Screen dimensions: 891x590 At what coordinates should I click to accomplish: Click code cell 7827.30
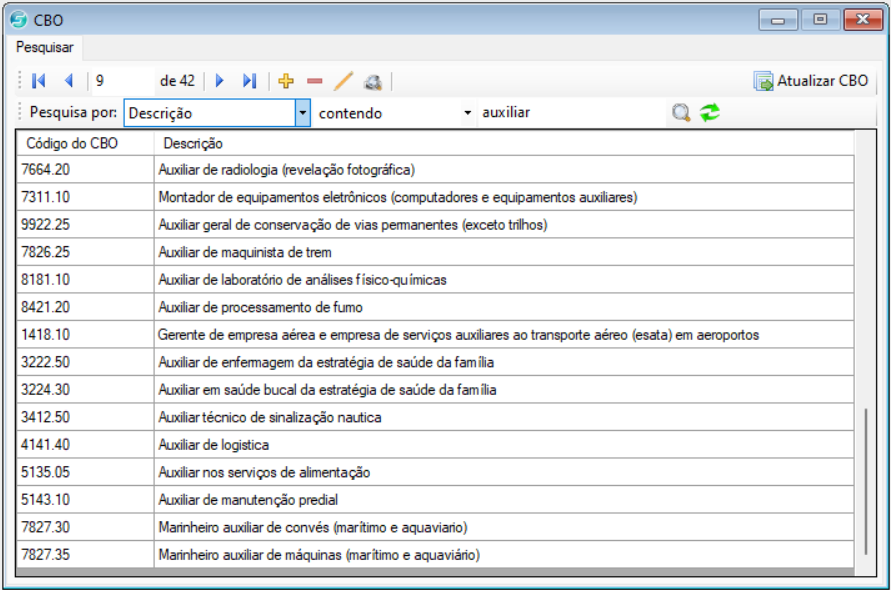pos(85,527)
